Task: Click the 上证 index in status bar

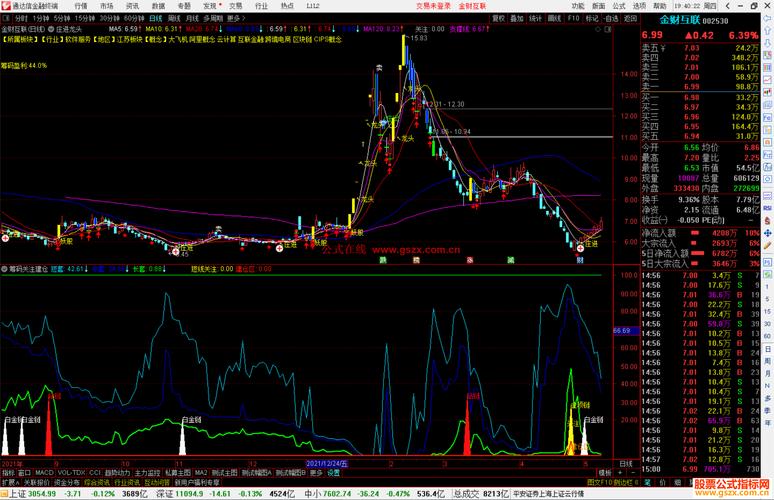Action: coord(18,494)
